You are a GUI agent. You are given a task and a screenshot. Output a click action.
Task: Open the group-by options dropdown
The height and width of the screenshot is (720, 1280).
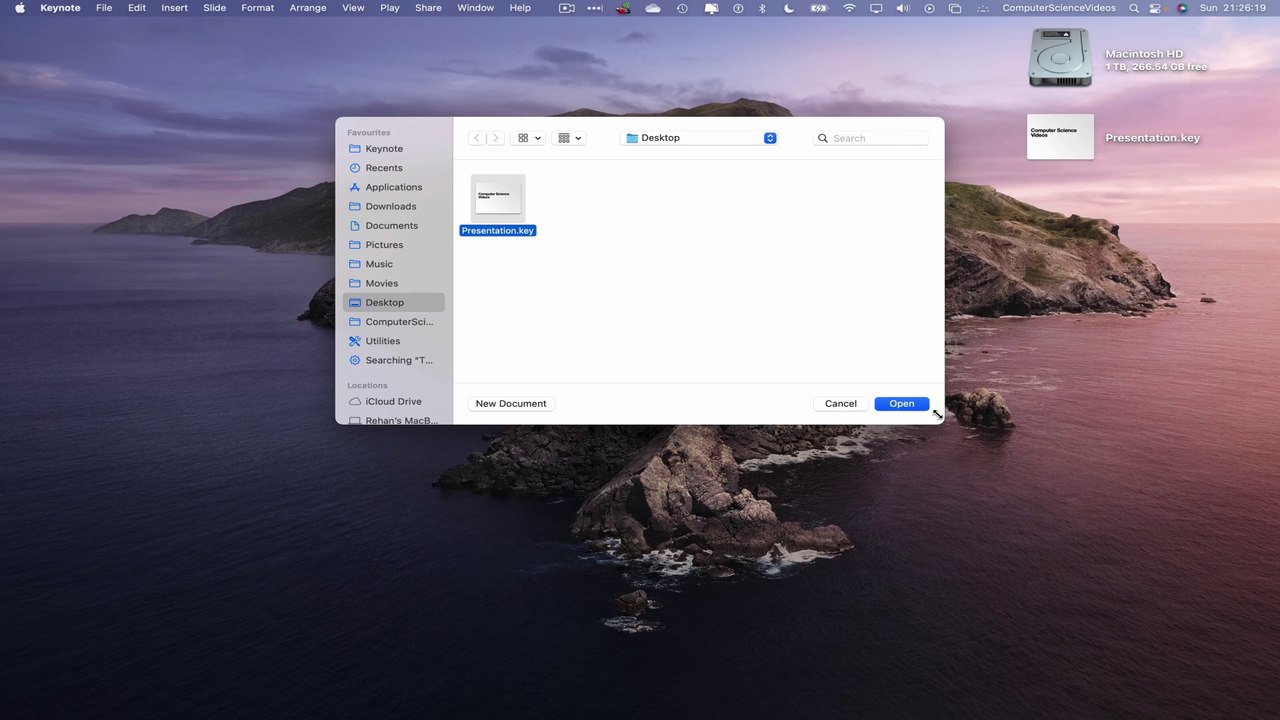(x=569, y=138)
